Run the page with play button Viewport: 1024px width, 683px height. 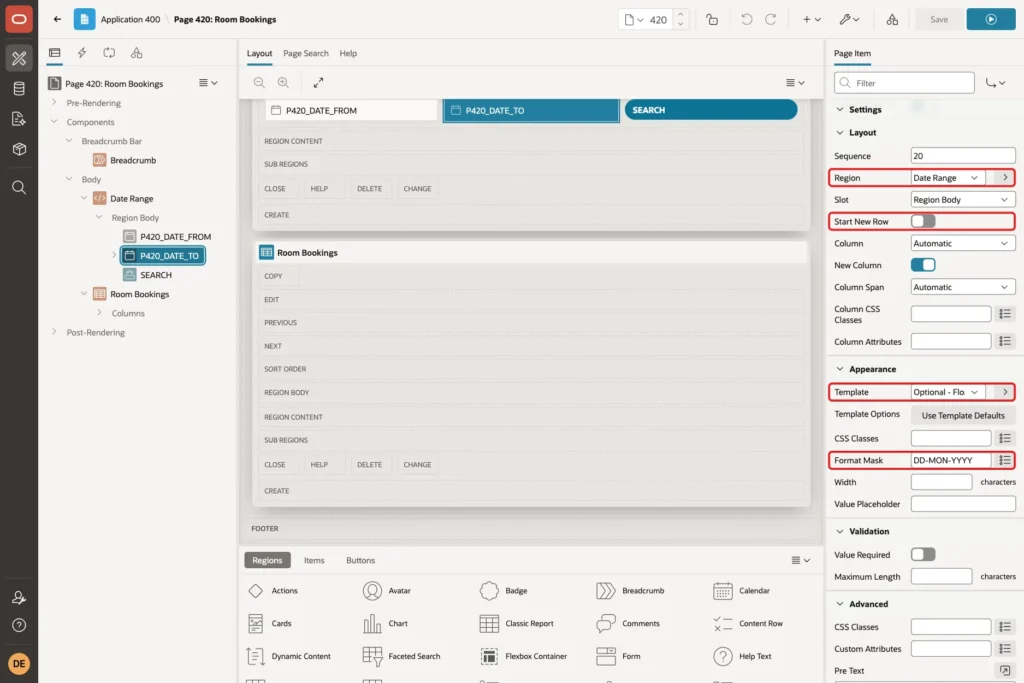[x=991, y=20]
